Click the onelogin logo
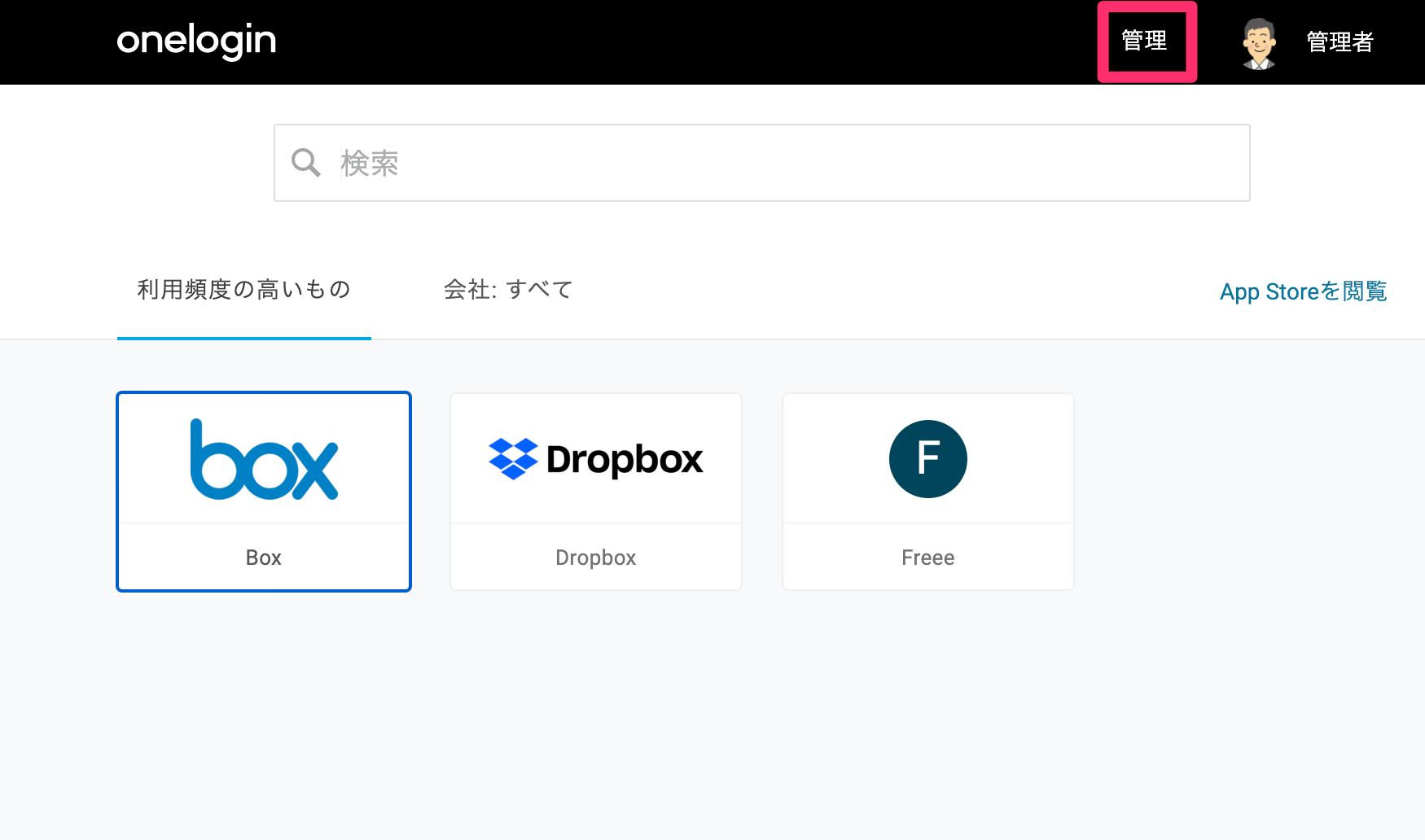This screenshot has height=840, width=1425. click(x=196, y=42)
